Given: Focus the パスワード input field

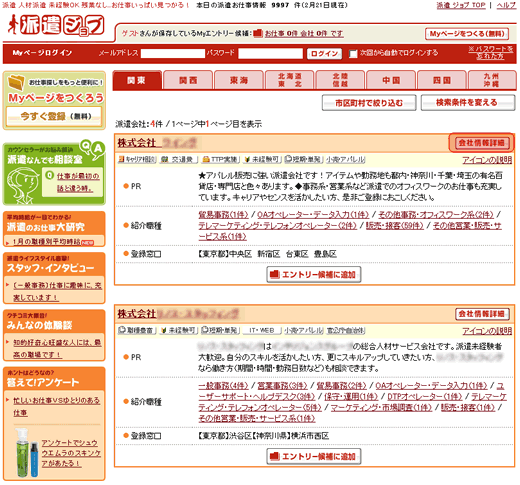Looking at the screenshot, I should (270, 53).
